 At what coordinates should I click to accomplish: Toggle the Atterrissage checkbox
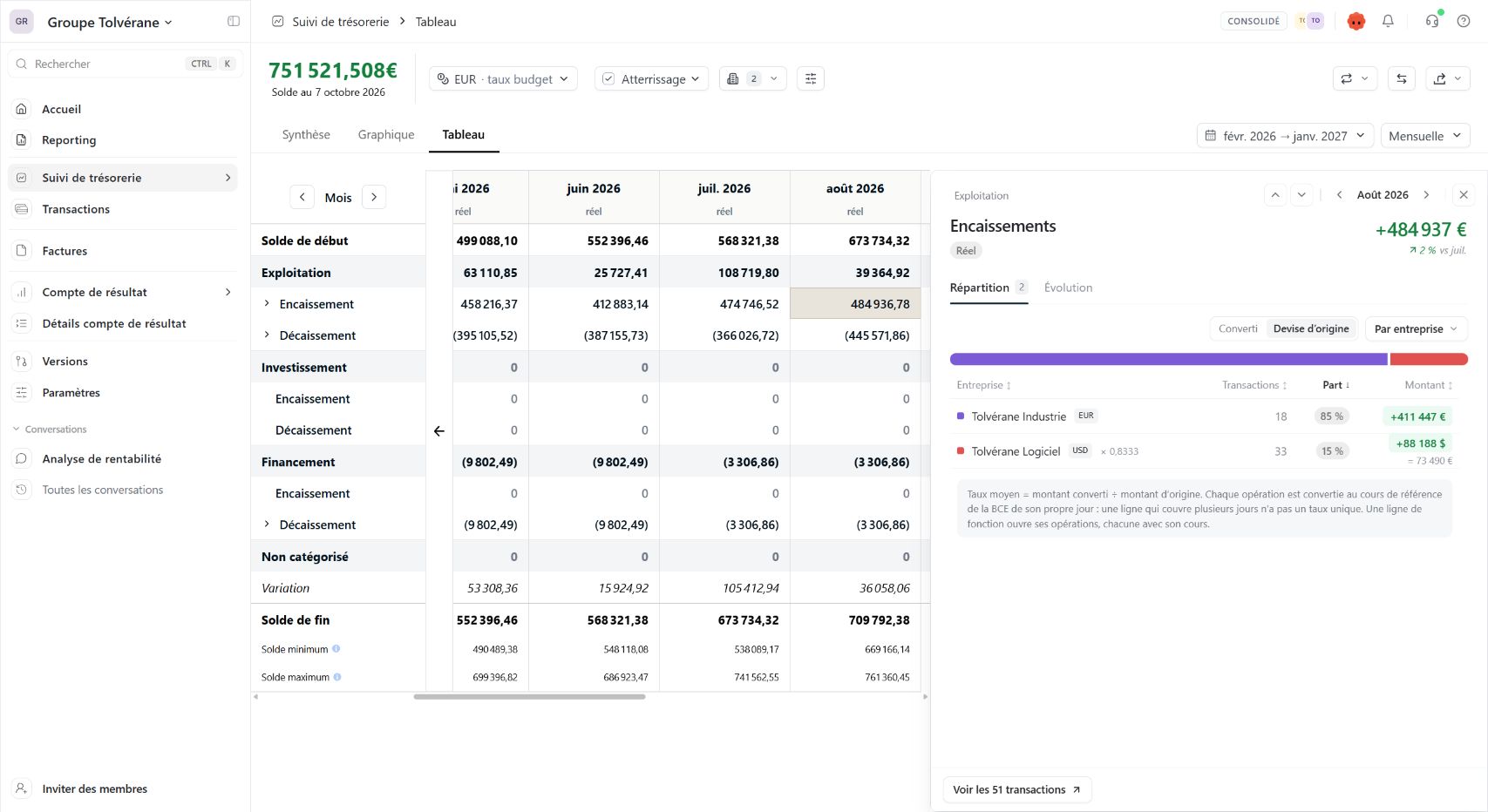coord(608,78)
